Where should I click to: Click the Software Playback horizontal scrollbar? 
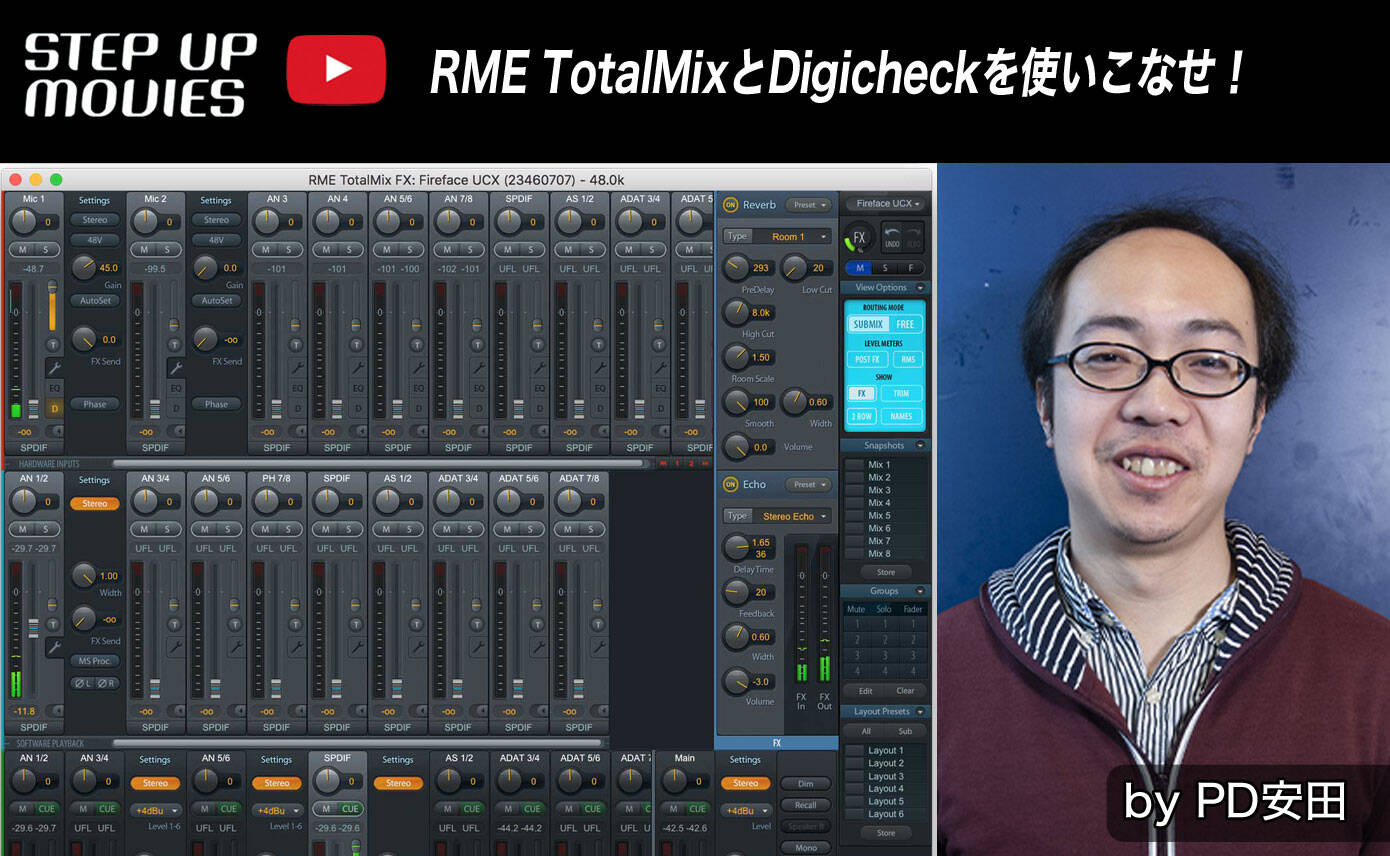point(357,743)
